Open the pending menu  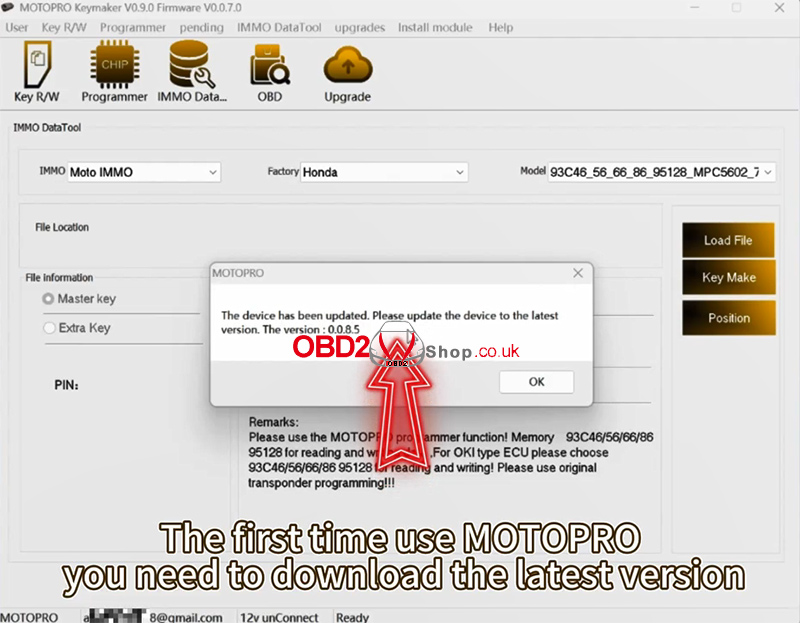(202, 28)
